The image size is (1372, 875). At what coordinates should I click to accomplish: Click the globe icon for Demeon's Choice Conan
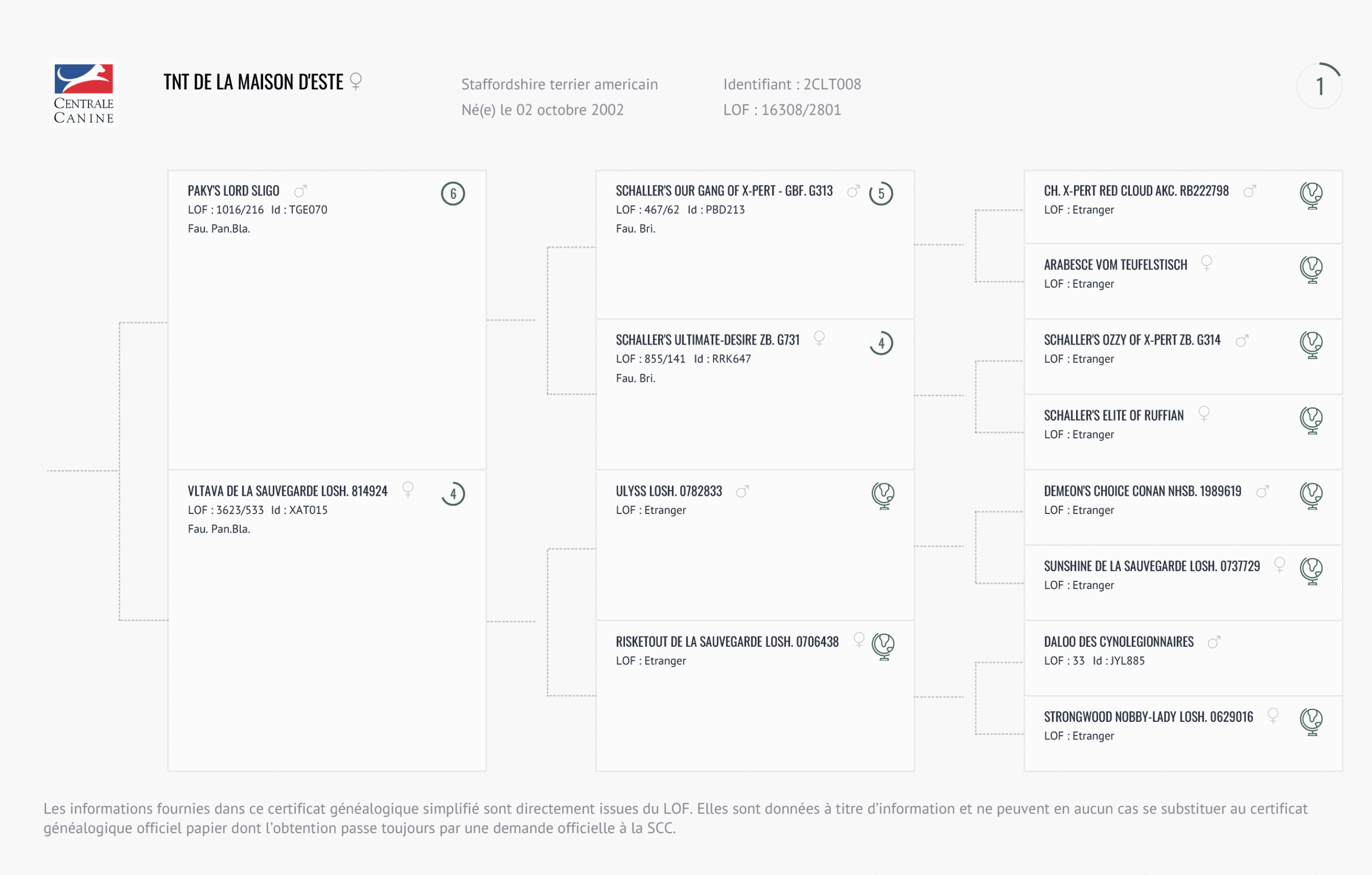pyautogui.click(x=1311, y=495)
